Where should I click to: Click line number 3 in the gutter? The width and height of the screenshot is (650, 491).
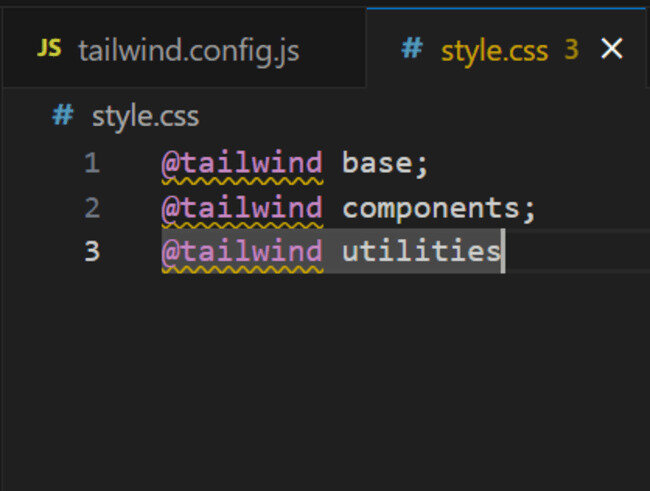point(92,251)
